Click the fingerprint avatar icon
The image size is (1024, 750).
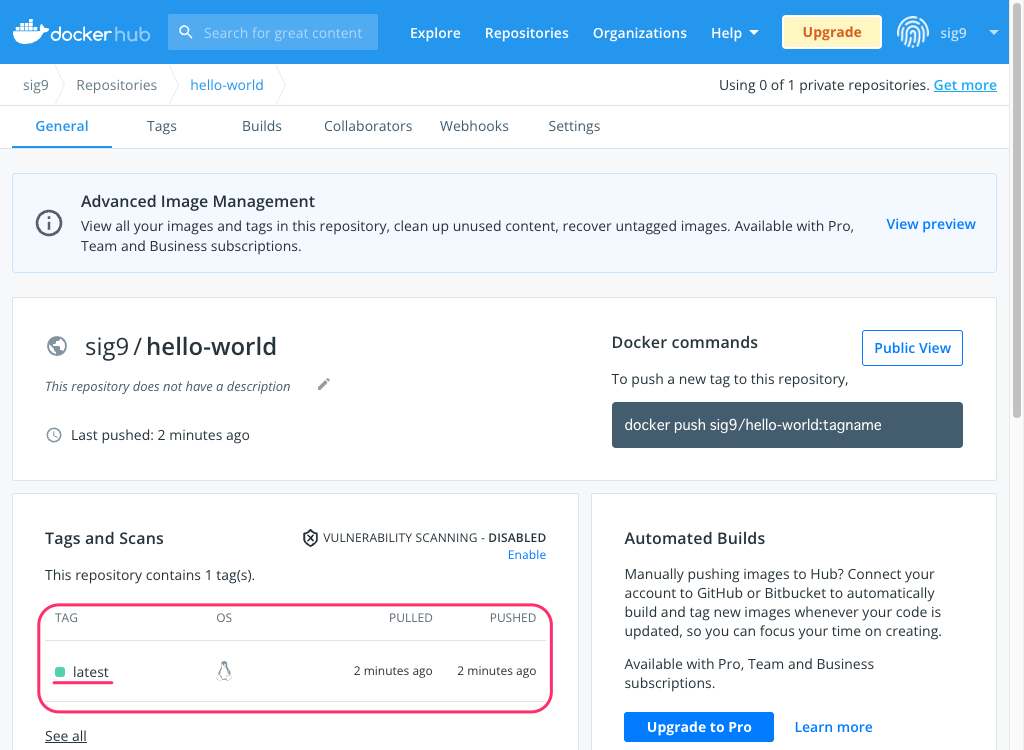click(912, 32)
